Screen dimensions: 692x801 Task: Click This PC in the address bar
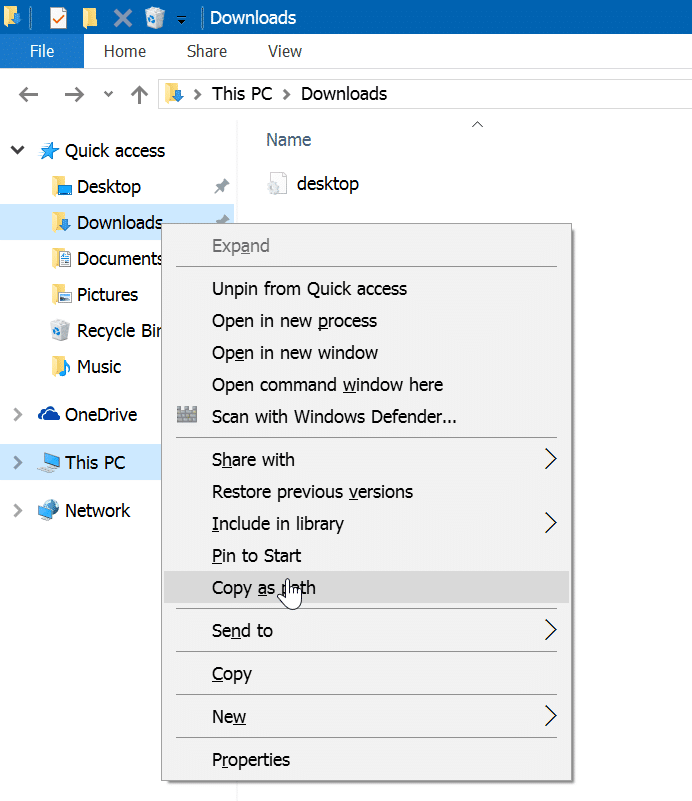242,94
